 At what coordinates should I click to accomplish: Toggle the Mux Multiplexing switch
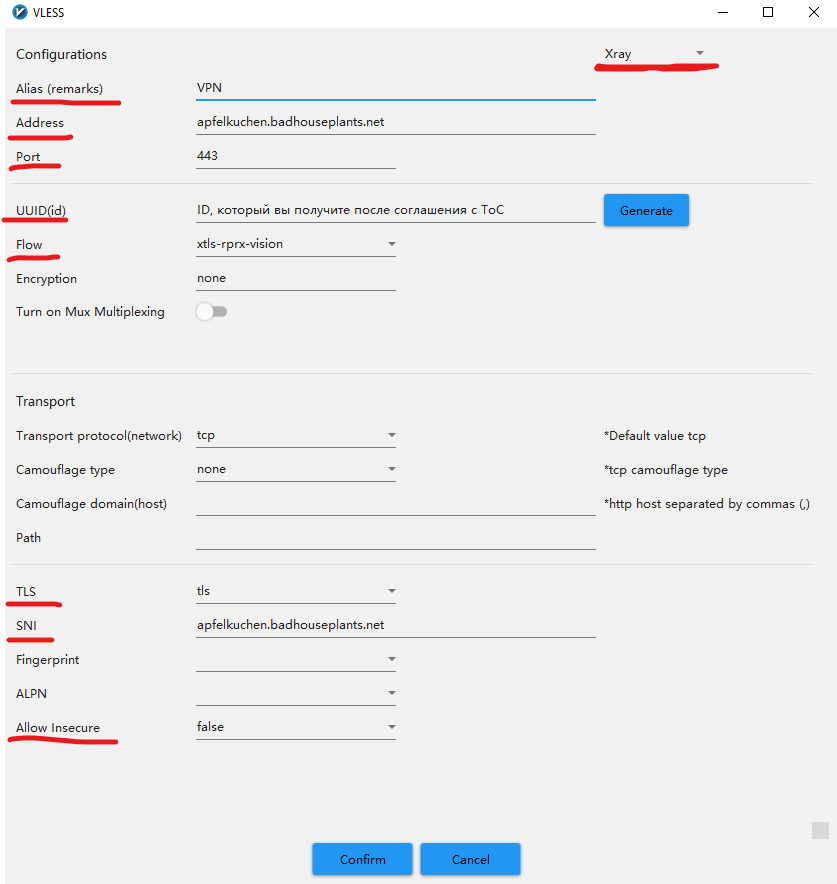[211, 312]
